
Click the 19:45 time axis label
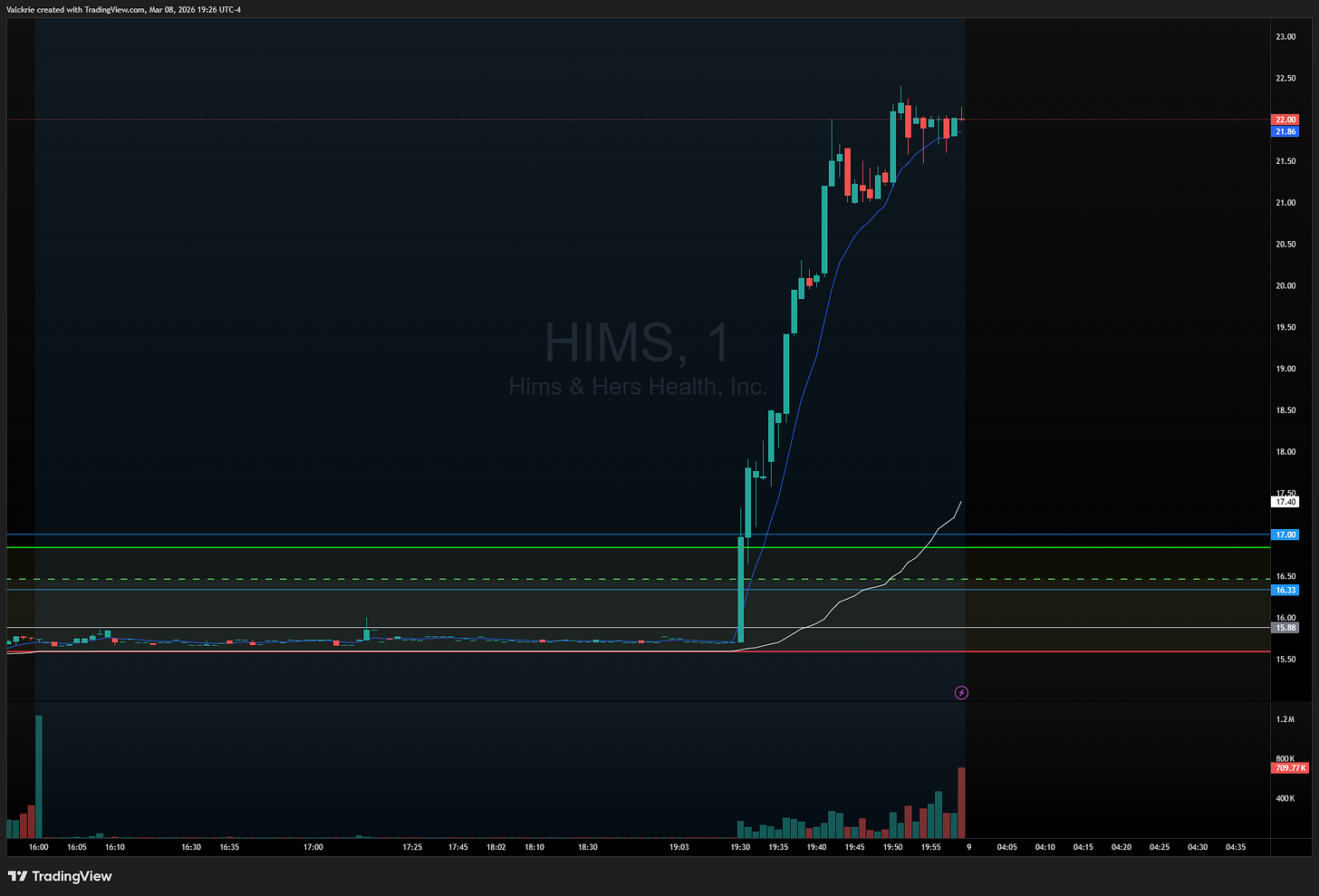854,847
